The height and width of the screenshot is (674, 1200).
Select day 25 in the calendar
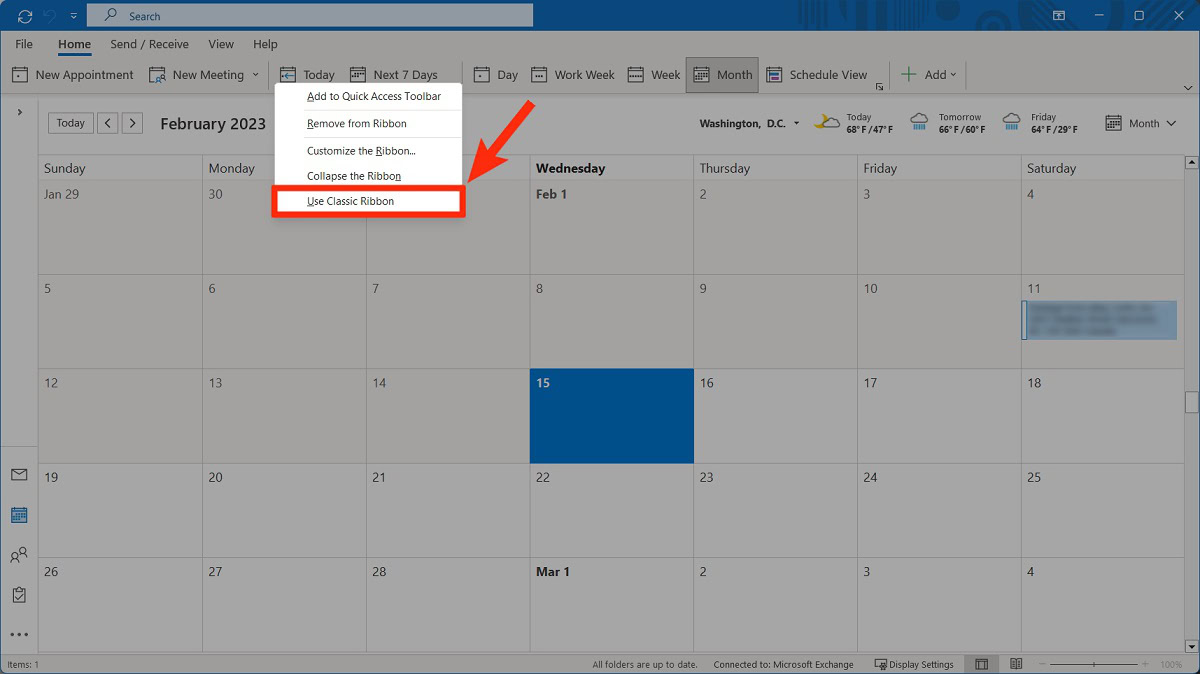pyautogui.click(x=1102, y=510)
